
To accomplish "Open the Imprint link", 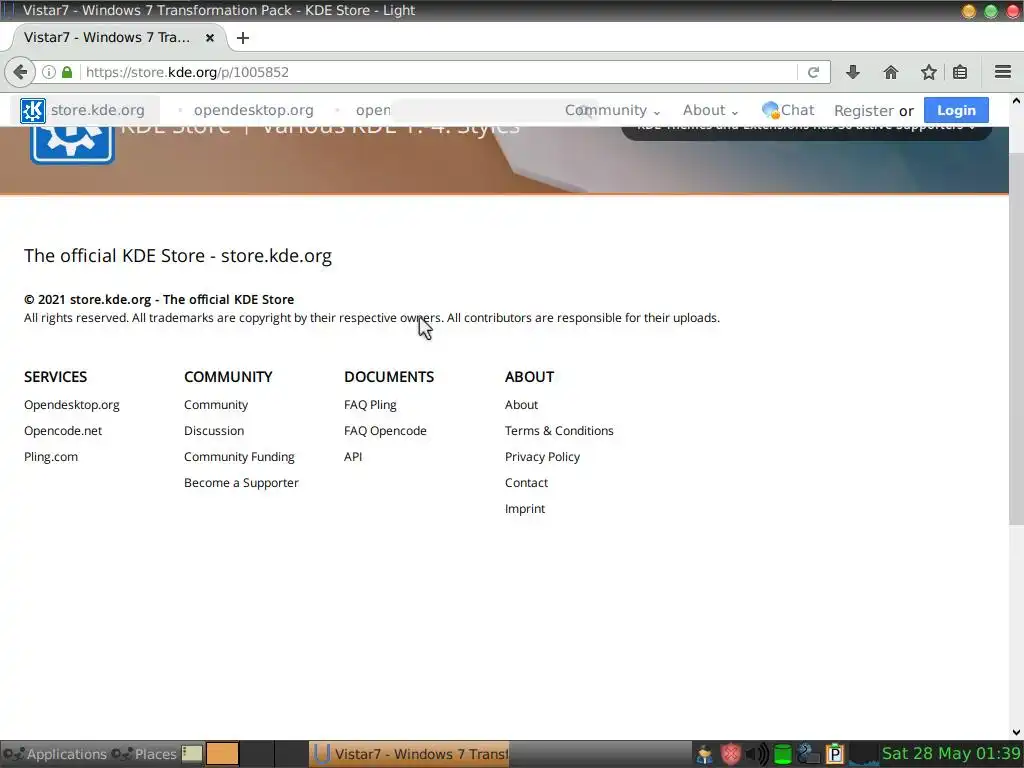I will tap(524, 509).
